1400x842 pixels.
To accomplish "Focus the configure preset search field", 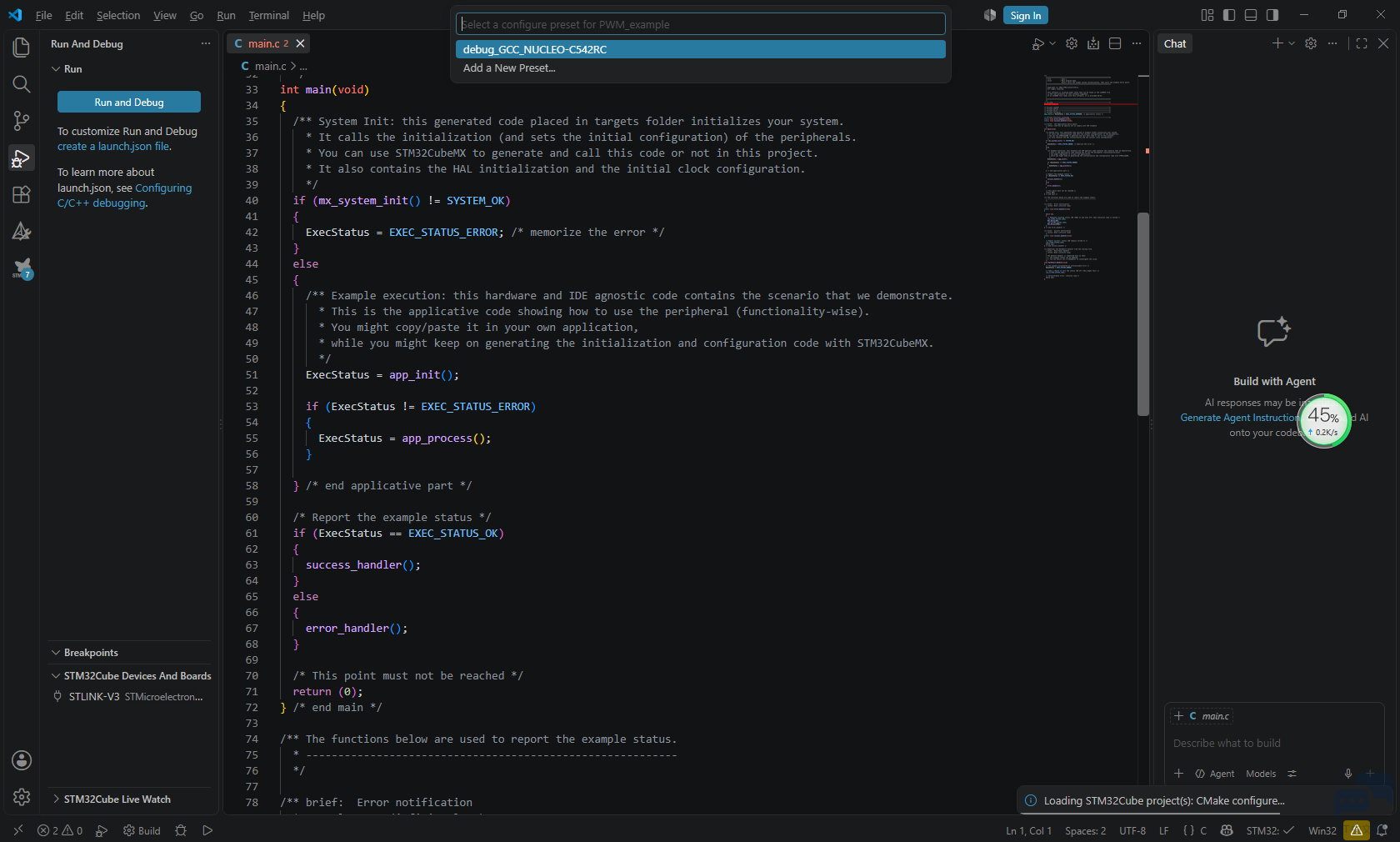I will click(701, 24).
